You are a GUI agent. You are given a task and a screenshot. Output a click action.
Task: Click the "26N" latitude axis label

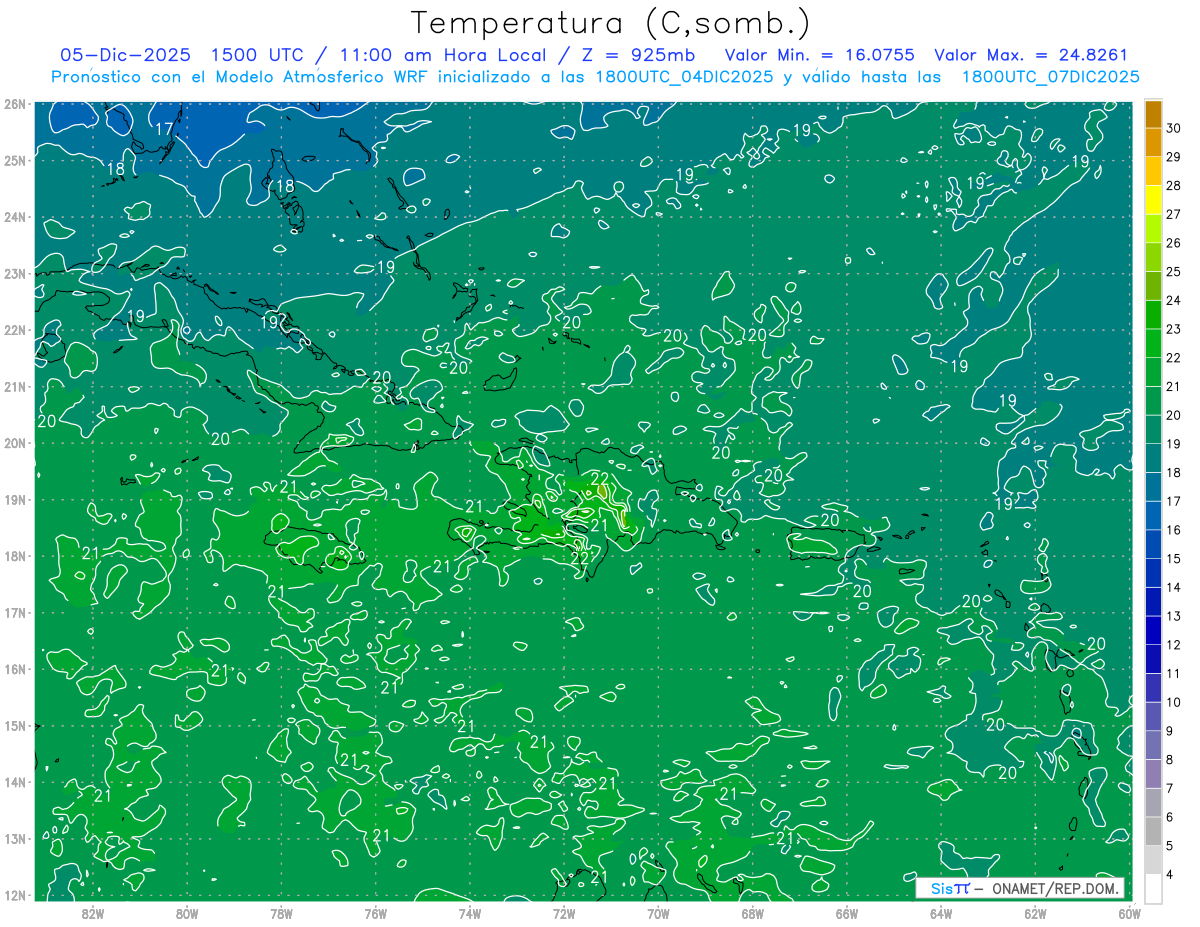pos(14,104)
